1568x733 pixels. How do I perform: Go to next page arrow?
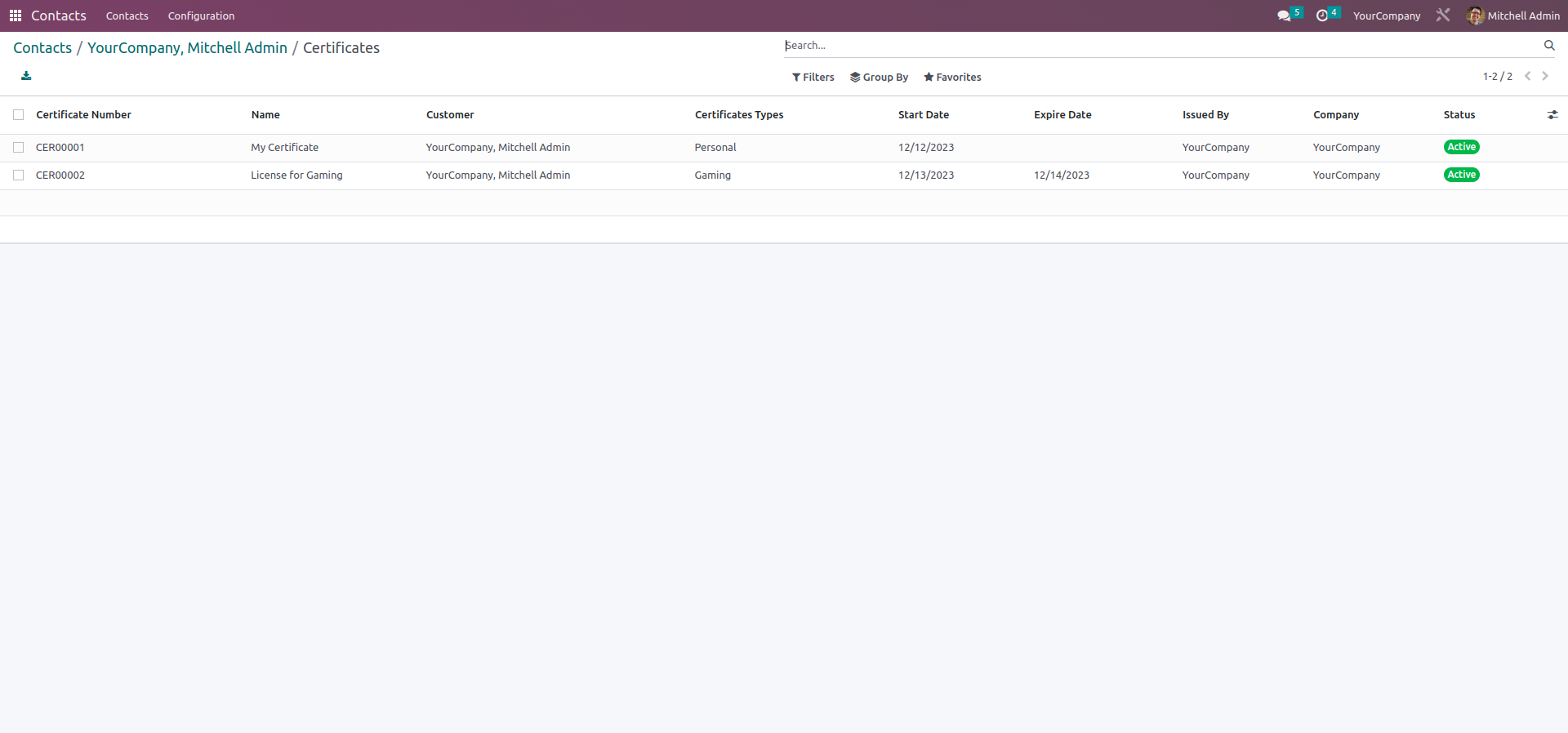1545,76
